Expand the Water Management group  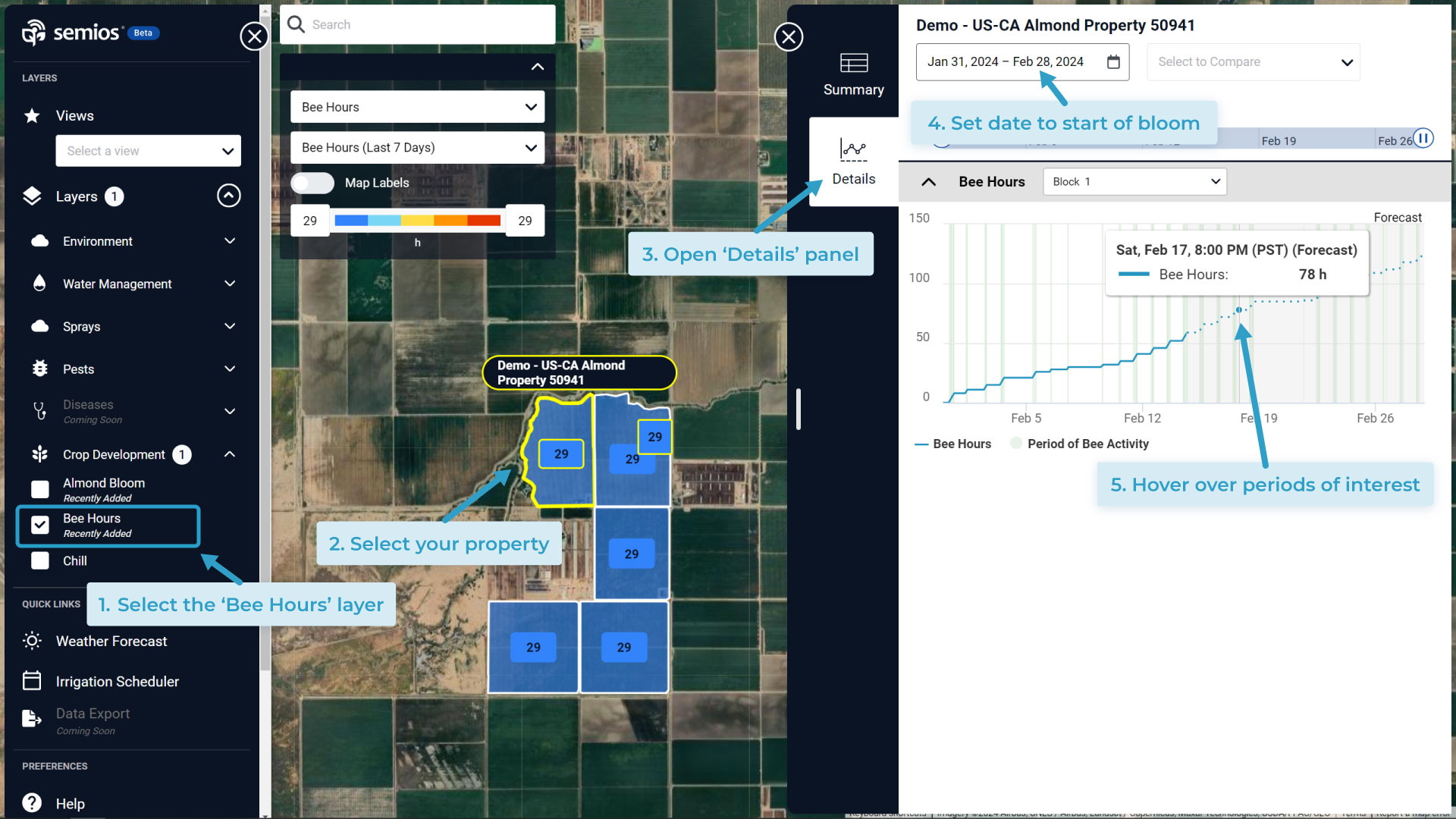(x=230, y=284)
